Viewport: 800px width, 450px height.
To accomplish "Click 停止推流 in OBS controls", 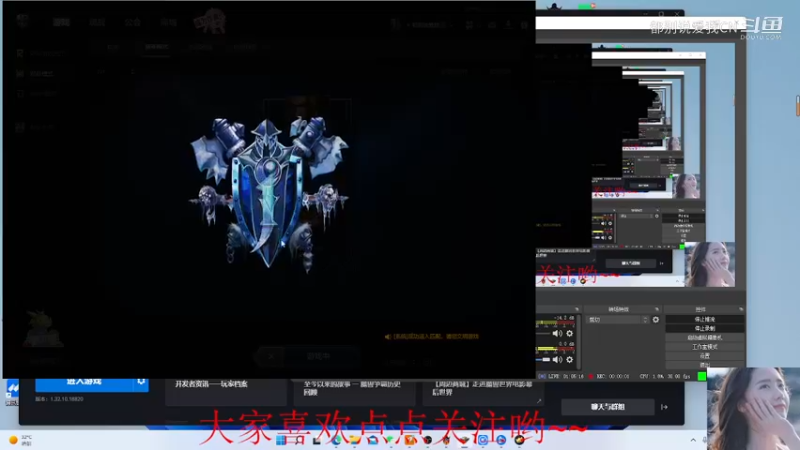I will tap(705, 319).
